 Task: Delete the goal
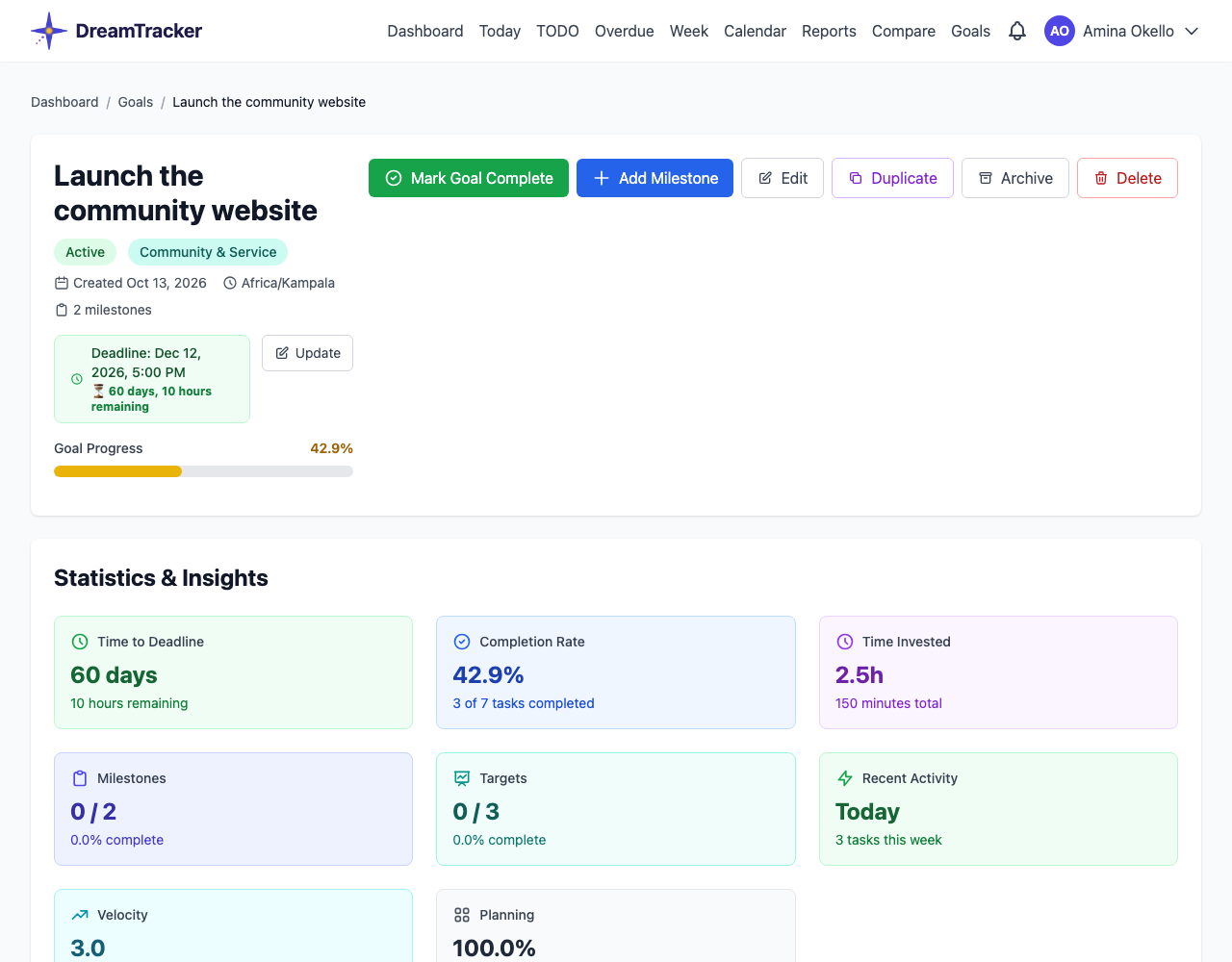(1127, 178)
